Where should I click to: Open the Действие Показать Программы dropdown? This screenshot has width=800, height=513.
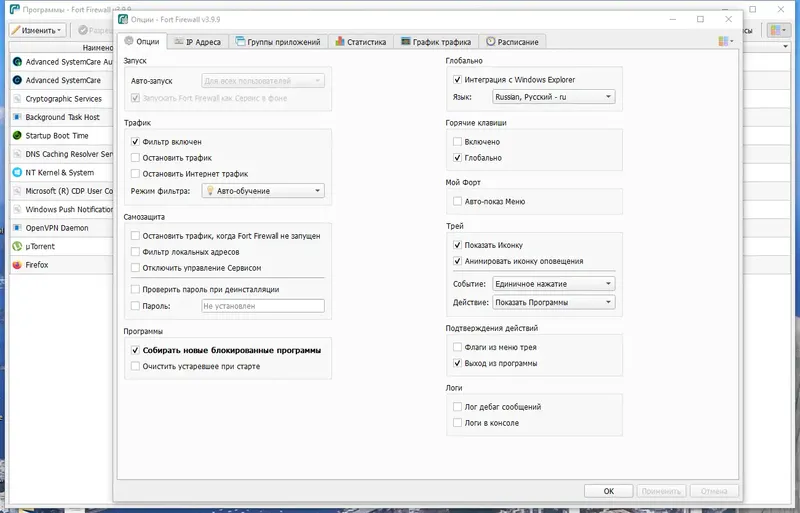point(554,302)
